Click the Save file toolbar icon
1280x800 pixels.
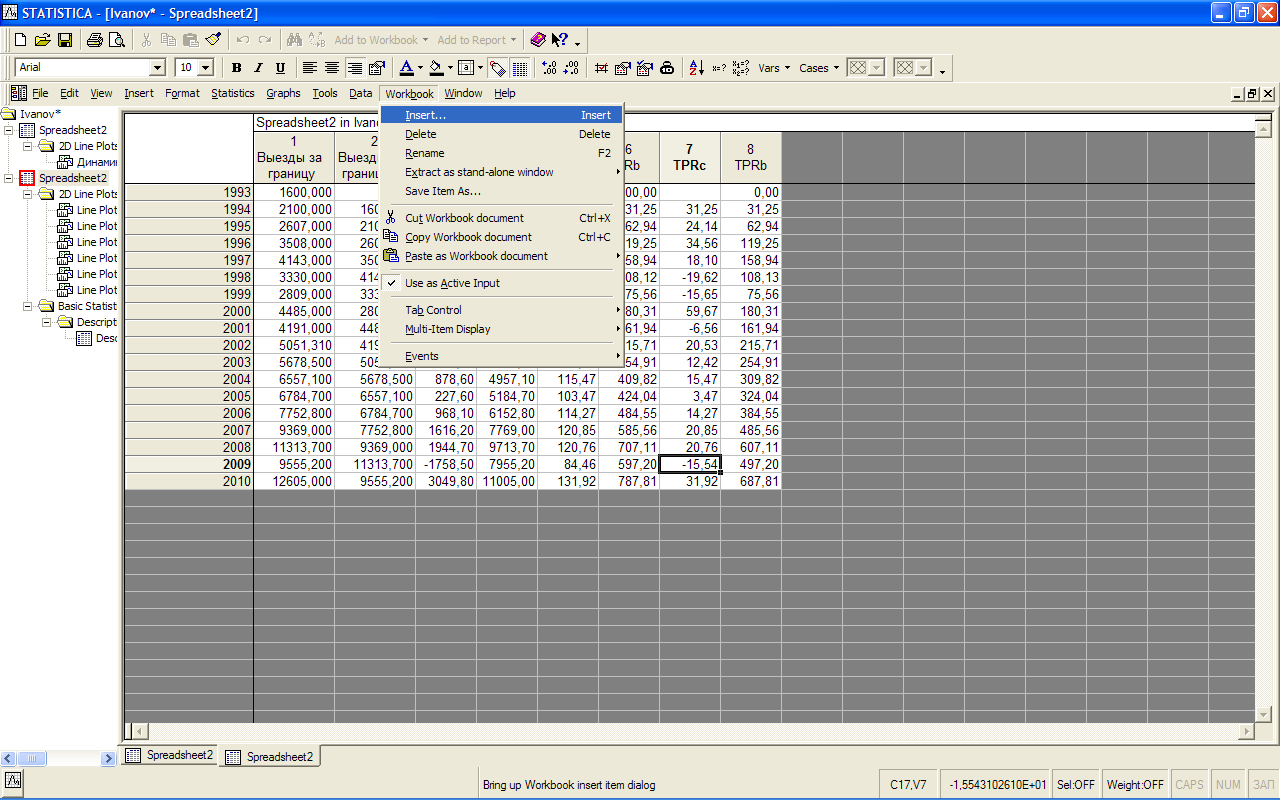[64, 40]
